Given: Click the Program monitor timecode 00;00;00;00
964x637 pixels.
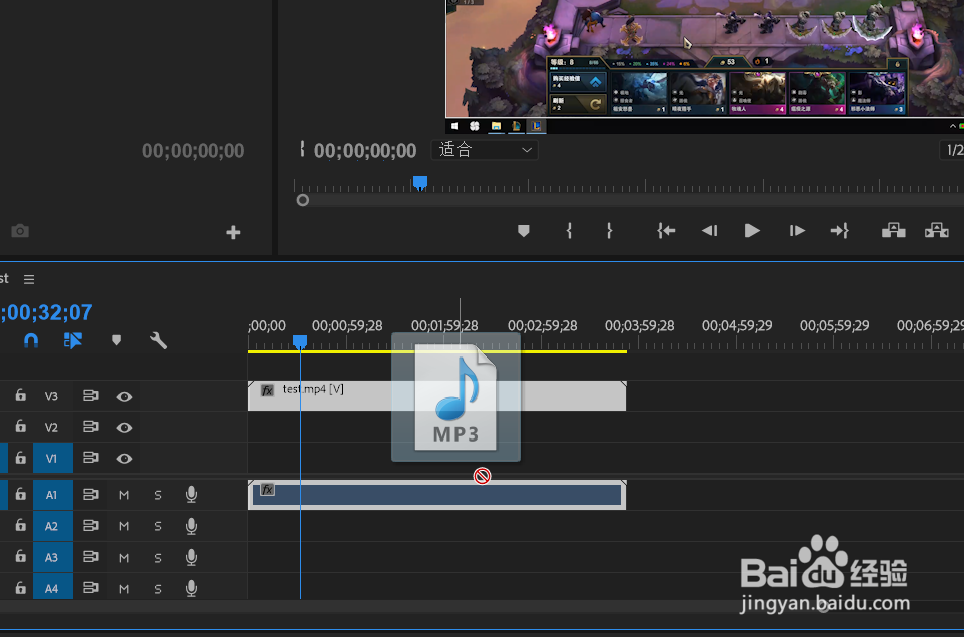Looking at the screenshot, I should coord(365,151).
